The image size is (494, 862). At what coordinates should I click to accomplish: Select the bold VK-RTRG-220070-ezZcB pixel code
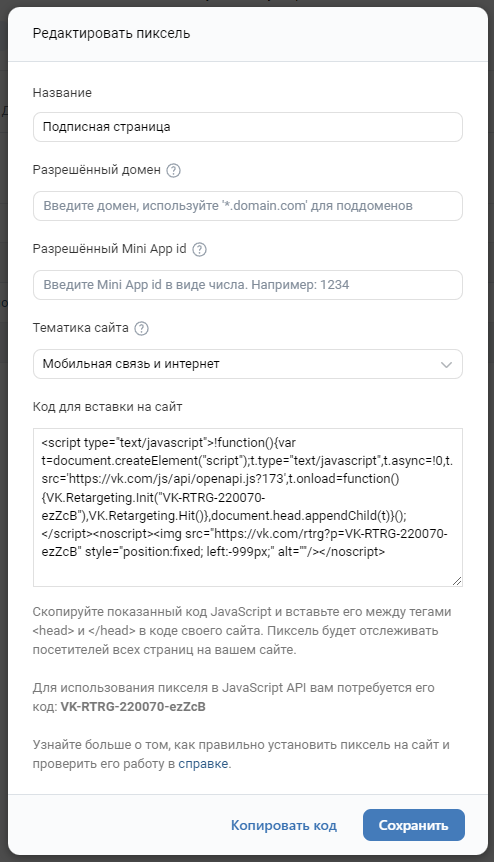pos(133,706)
